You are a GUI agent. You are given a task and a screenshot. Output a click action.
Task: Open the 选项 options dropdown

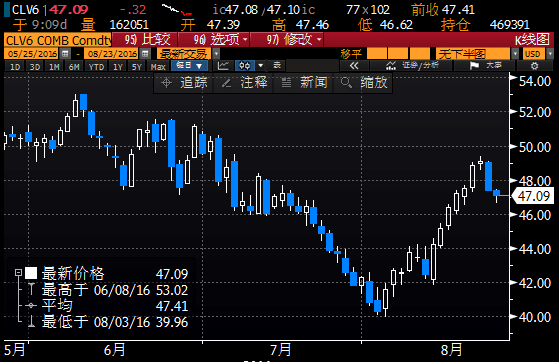tap(215, 40)
